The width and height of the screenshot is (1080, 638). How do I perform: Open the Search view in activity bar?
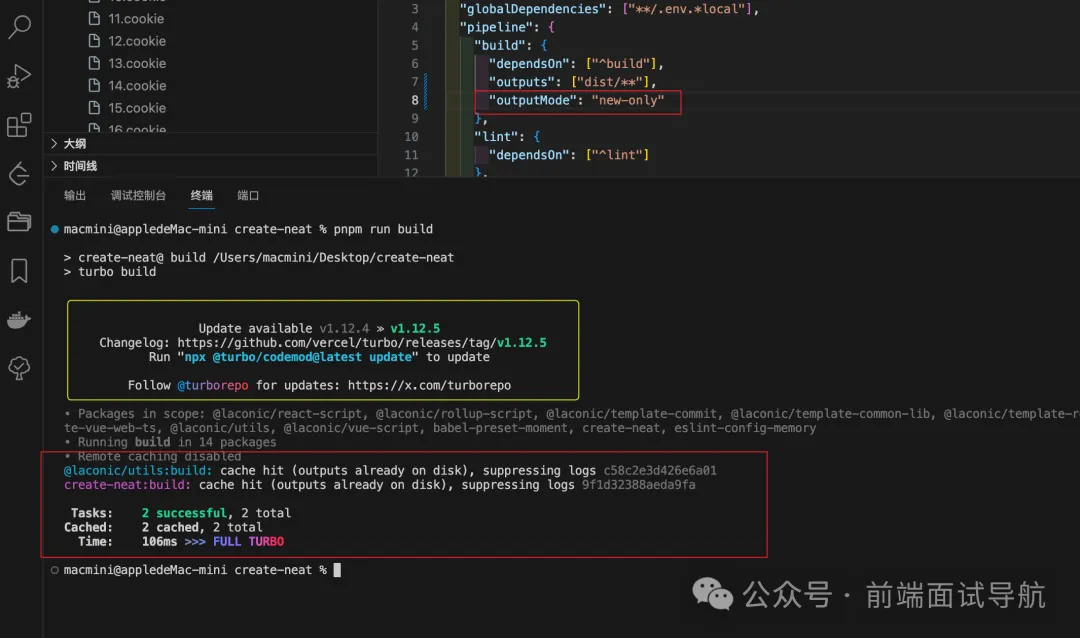(19, 27)
